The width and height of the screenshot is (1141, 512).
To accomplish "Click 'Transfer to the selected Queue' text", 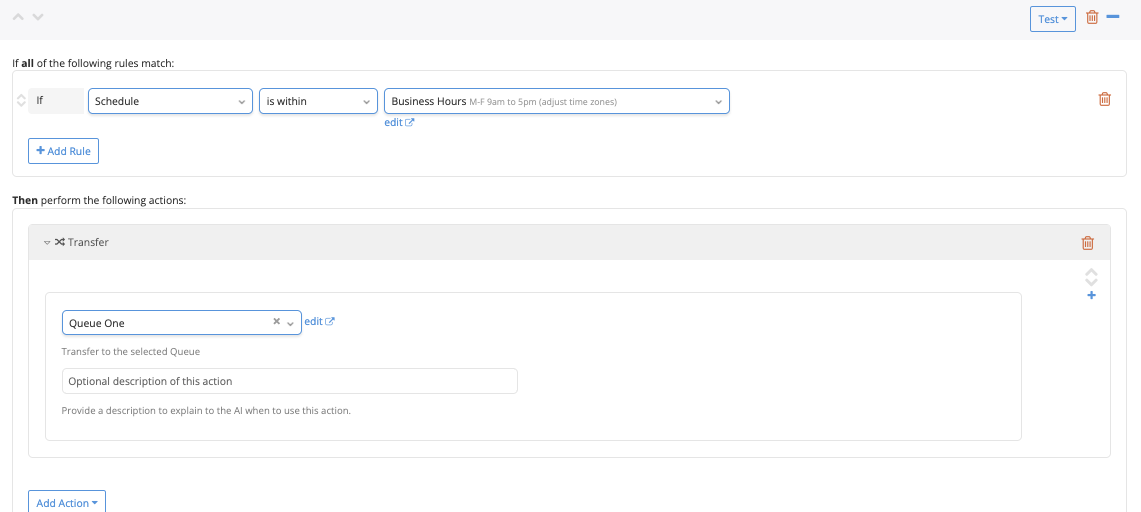I will [131, 351].
